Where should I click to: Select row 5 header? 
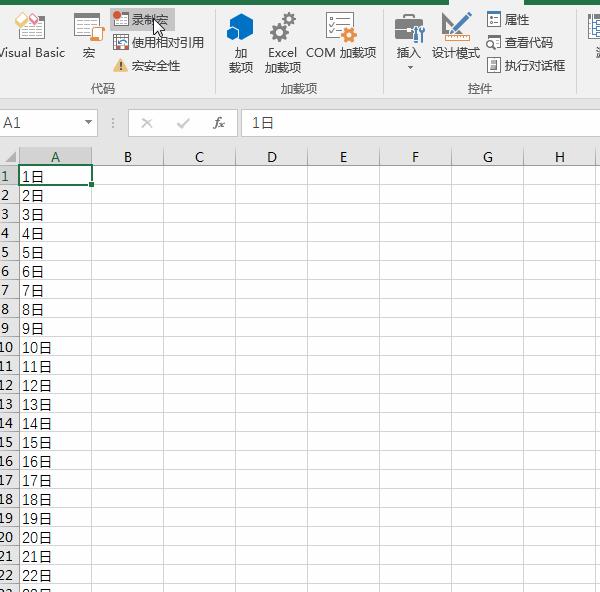8,251
